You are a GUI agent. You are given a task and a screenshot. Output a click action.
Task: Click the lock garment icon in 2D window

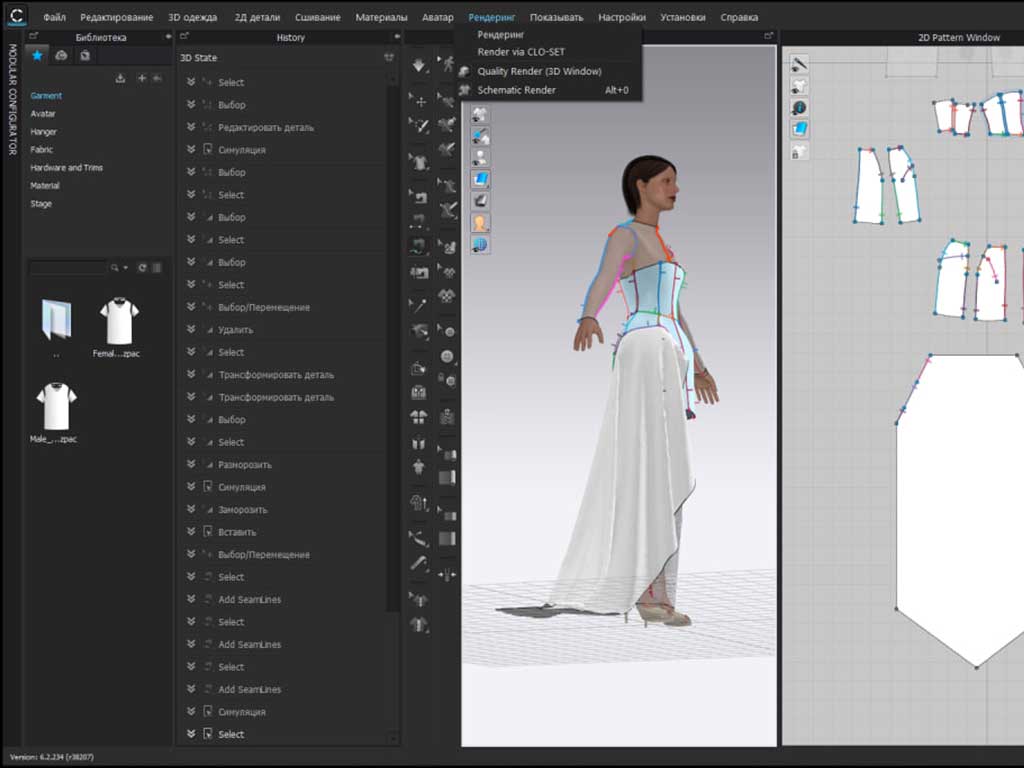point(800,152)
